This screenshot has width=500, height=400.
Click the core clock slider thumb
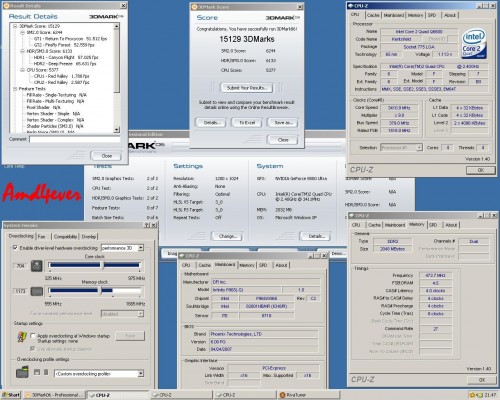pyautogui.click(x=103, y=265)
